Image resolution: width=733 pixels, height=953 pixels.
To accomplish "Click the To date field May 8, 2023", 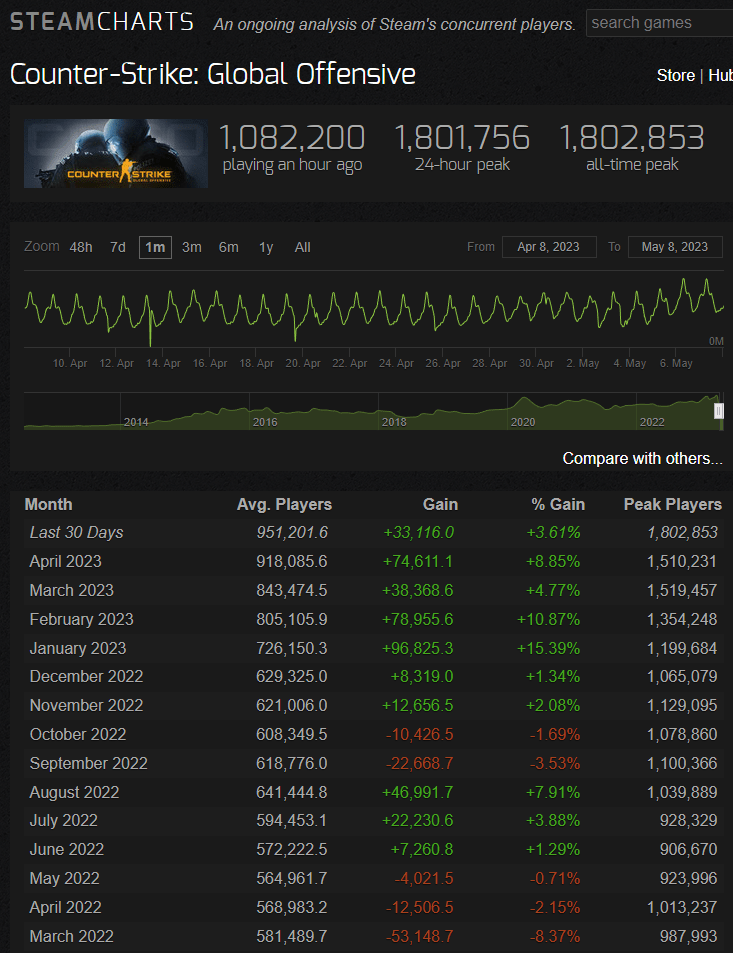I will coord(675,247).
